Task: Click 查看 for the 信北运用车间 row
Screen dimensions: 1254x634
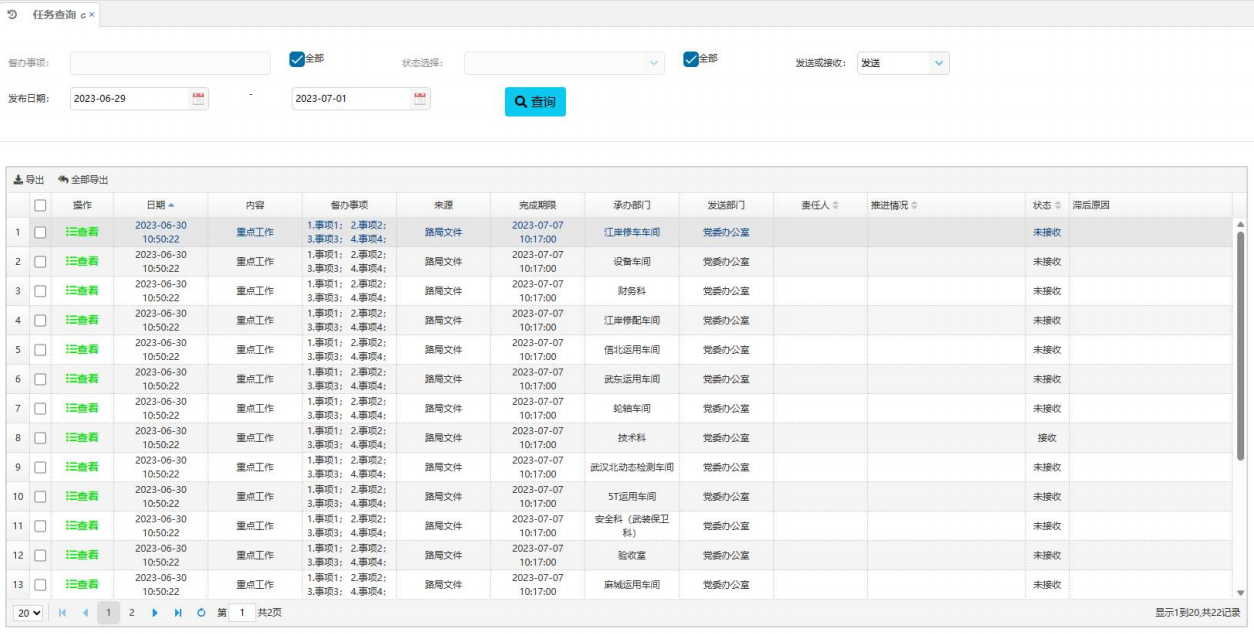Action: coord(82,349)
